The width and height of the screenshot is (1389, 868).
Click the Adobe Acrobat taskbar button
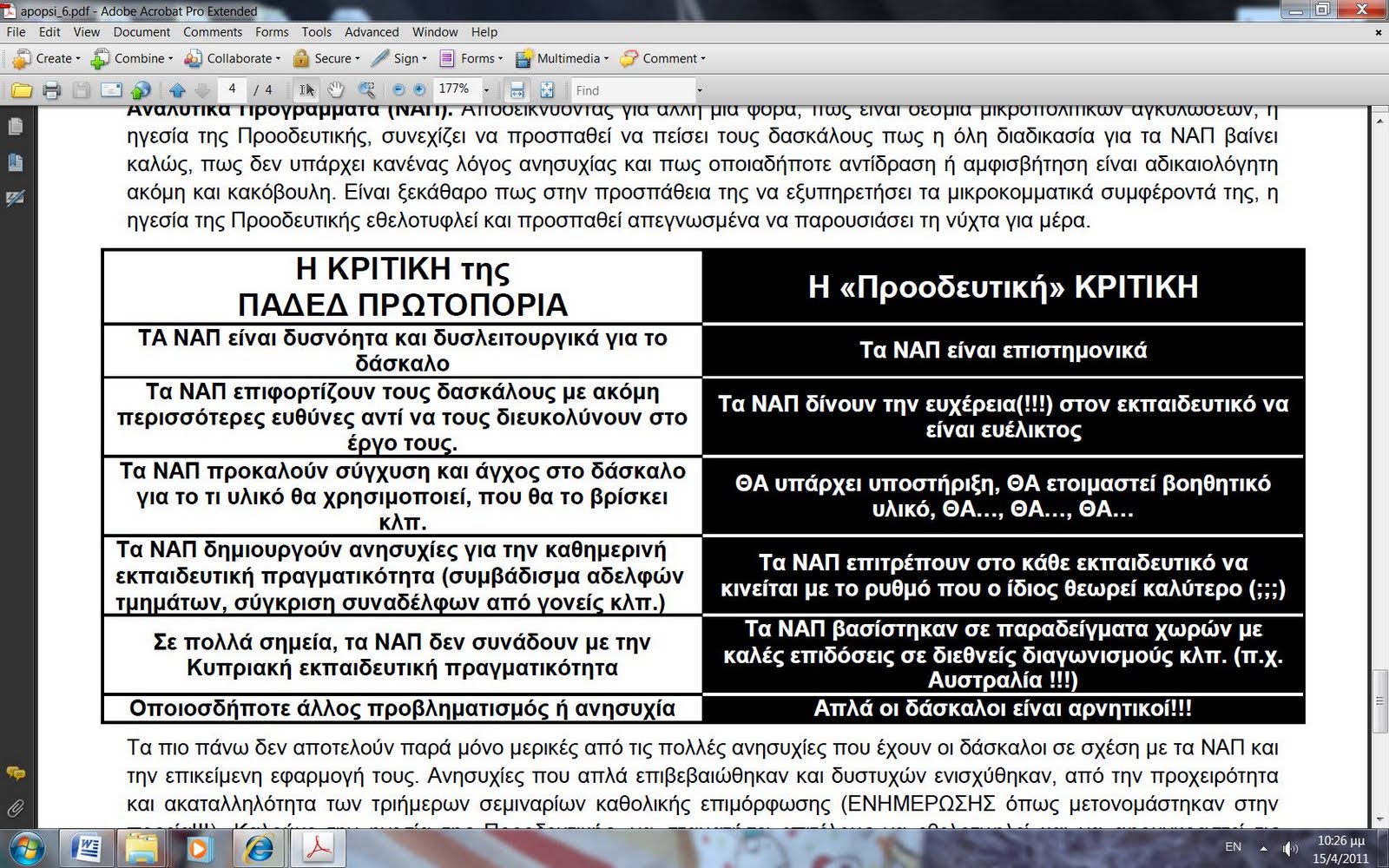(318, 848)
